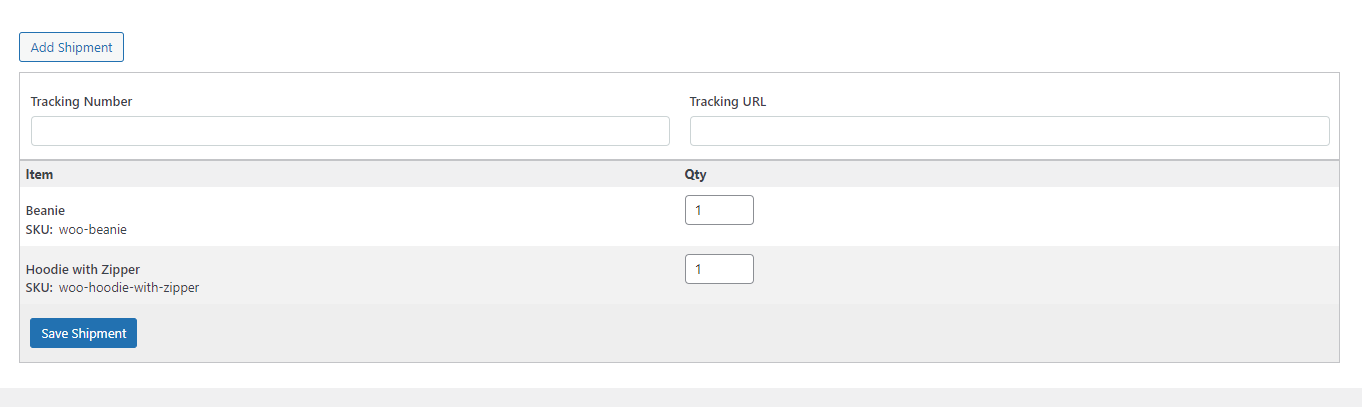Click the Beanie product name
The height and width of the screenshot is (407, 1362).
click(x=46, y=211)
